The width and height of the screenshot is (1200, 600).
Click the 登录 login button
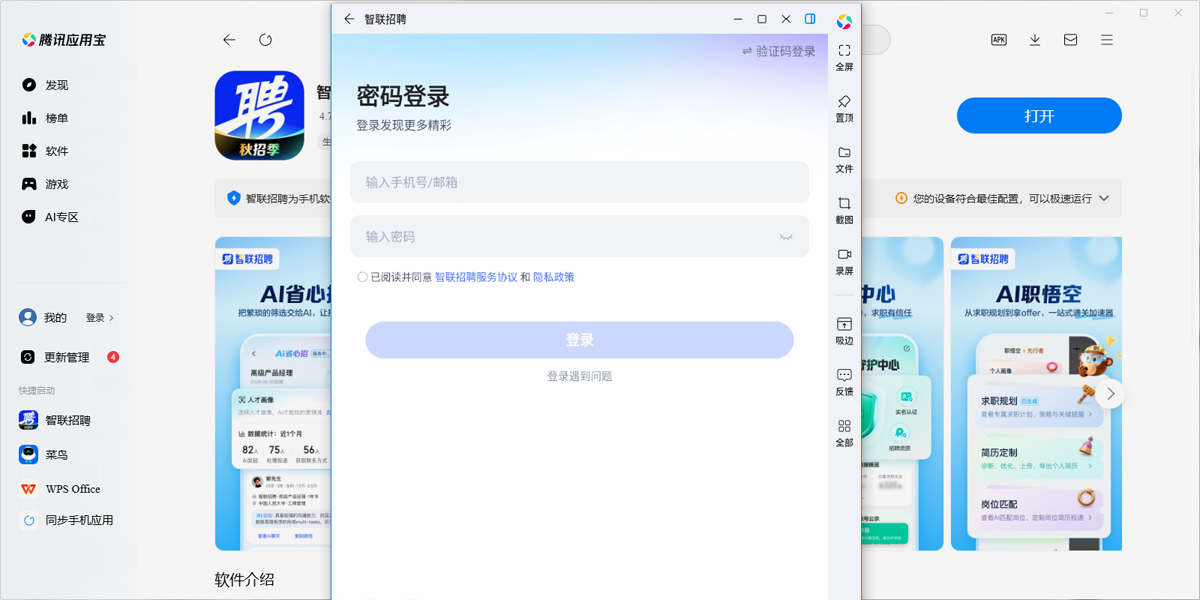coord(579,340)
